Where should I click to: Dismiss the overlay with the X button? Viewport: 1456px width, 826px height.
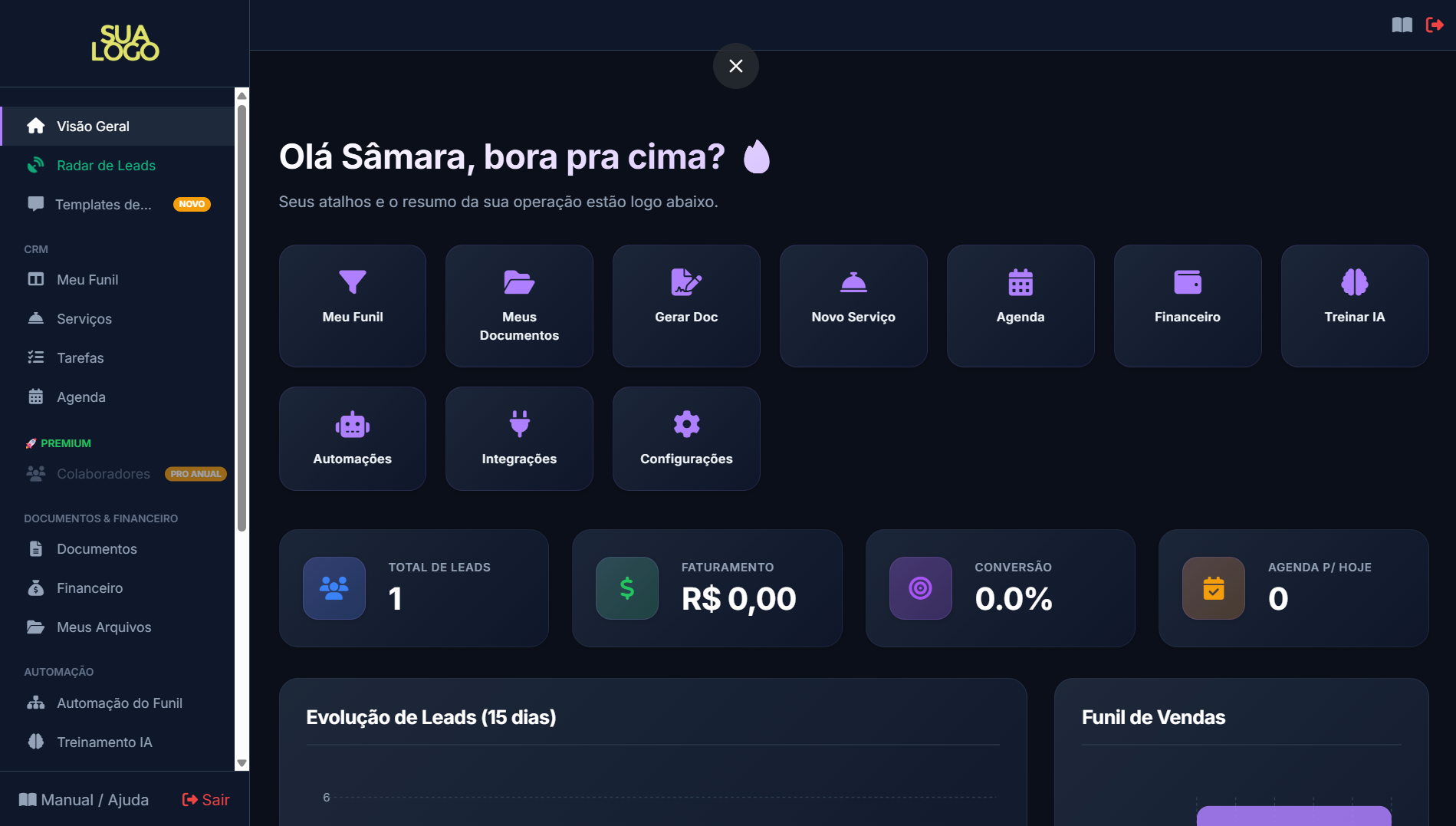click(x=735, y=66)
